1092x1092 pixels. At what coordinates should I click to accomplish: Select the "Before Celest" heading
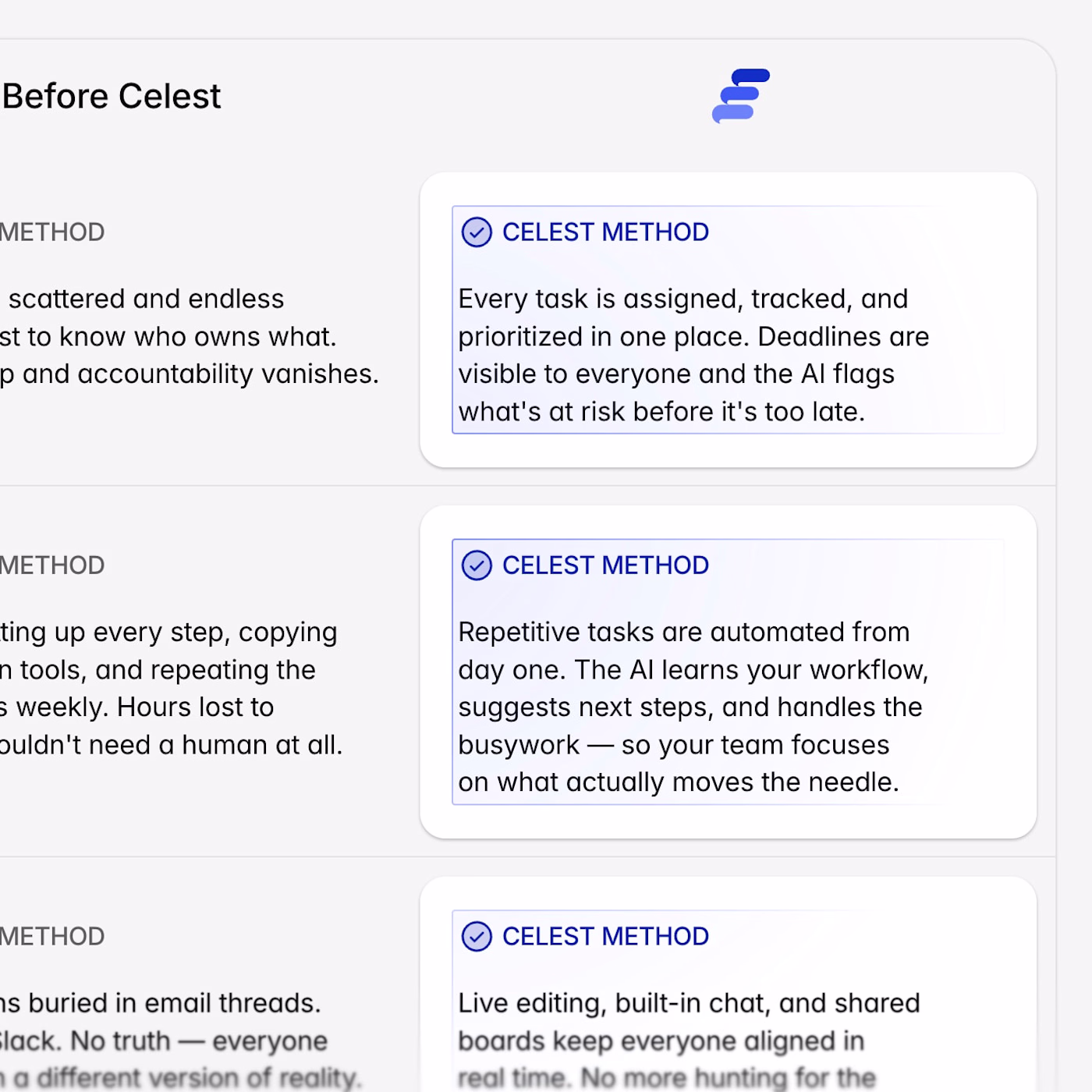coord(111,97)
